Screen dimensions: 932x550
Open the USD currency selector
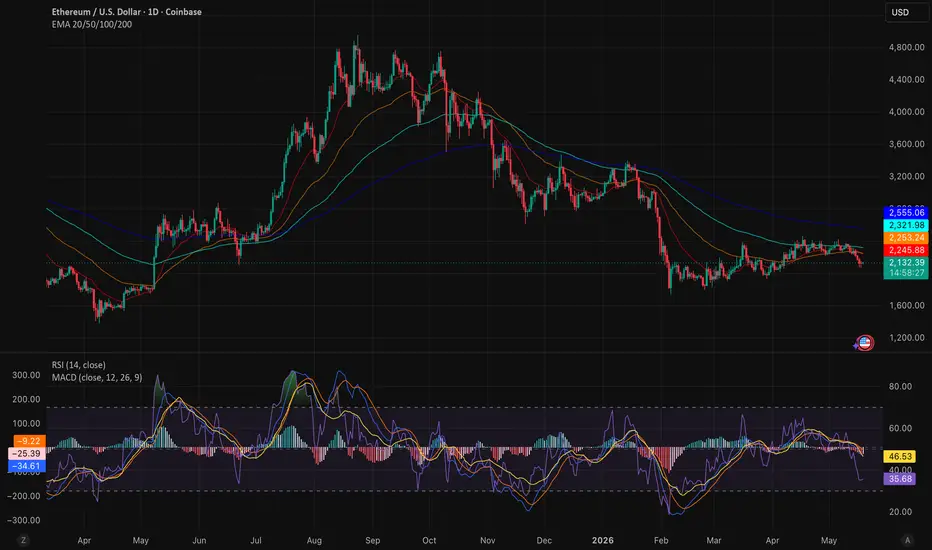(906, 12)
